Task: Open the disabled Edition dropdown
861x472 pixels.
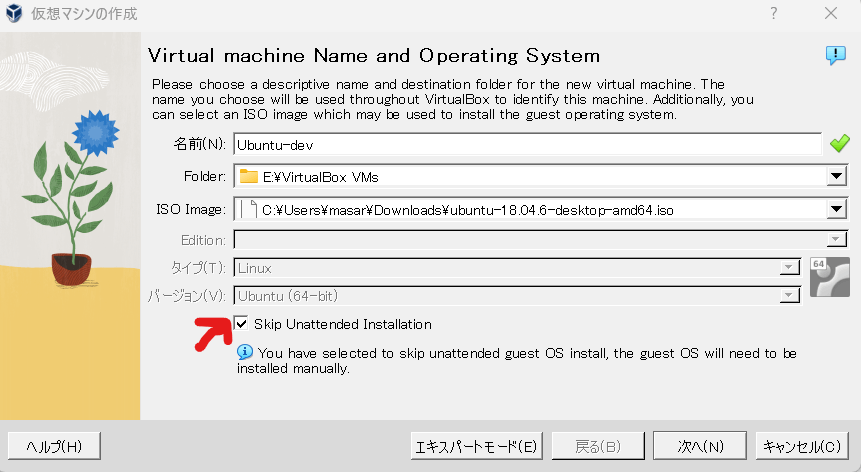Action: pos(836,239)
